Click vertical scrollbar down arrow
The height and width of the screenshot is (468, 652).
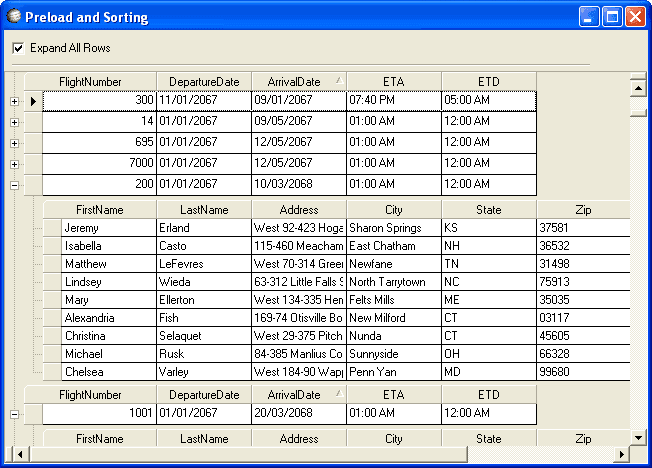(638, 438)
